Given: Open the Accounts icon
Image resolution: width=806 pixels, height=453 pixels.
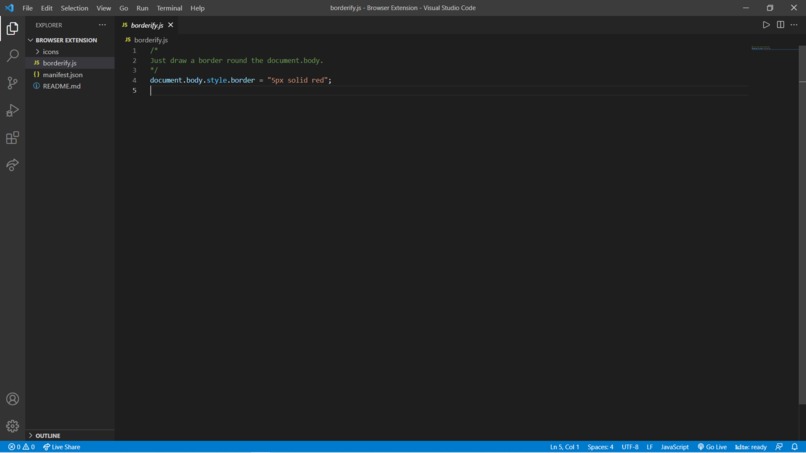Looking at the screenshot, I should (x=12, y=398).
